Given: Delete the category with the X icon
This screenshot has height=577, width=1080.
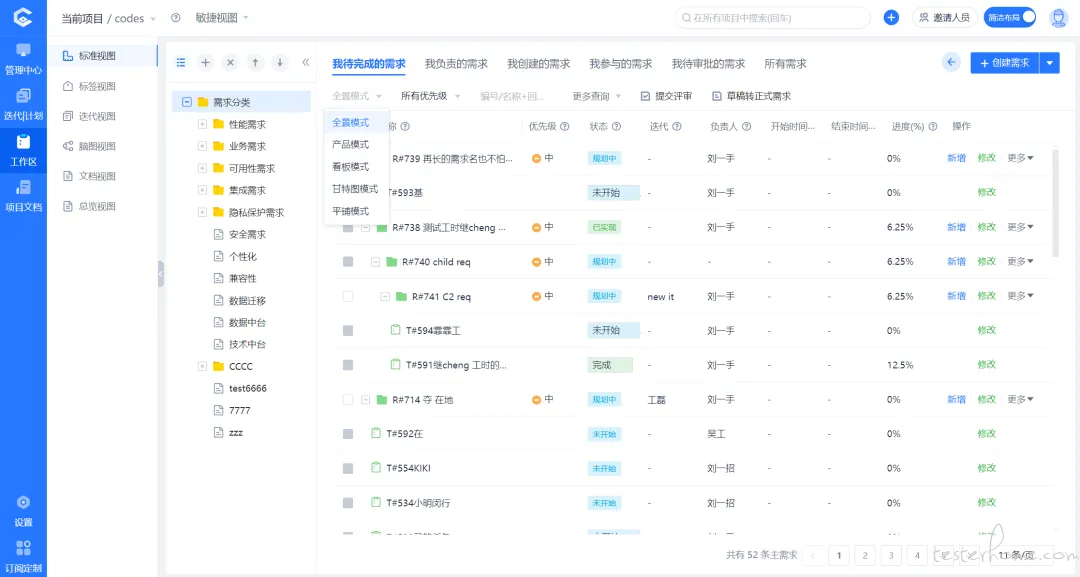Looking at the screenshot, I should click(230, 63).
